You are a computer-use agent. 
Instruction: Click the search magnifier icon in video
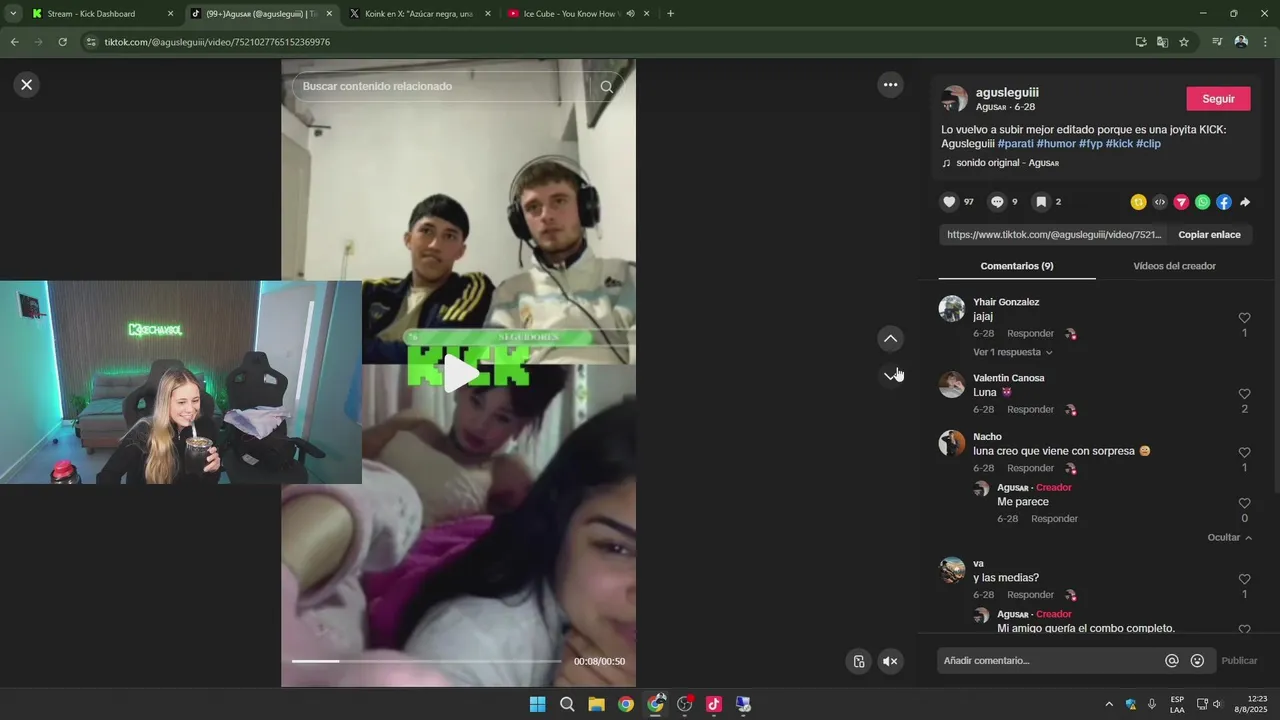(607, 87)
